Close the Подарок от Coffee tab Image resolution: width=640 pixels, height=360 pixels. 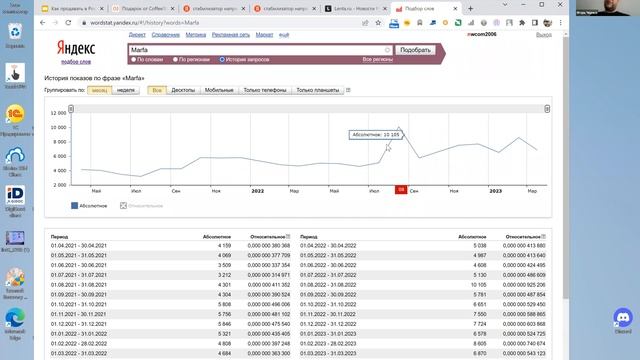173,8
